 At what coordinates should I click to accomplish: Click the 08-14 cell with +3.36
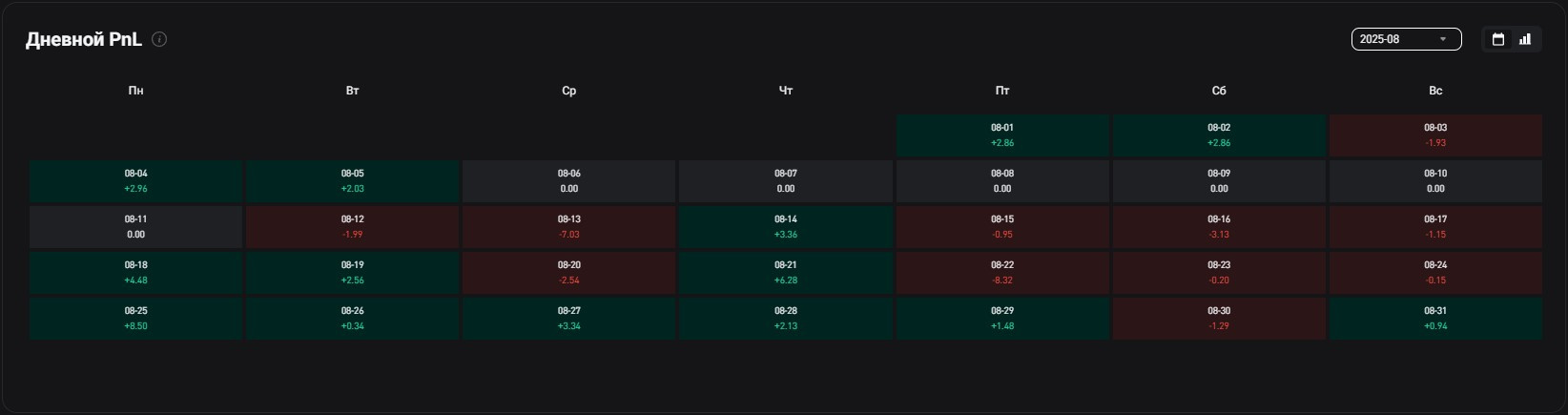785,227
